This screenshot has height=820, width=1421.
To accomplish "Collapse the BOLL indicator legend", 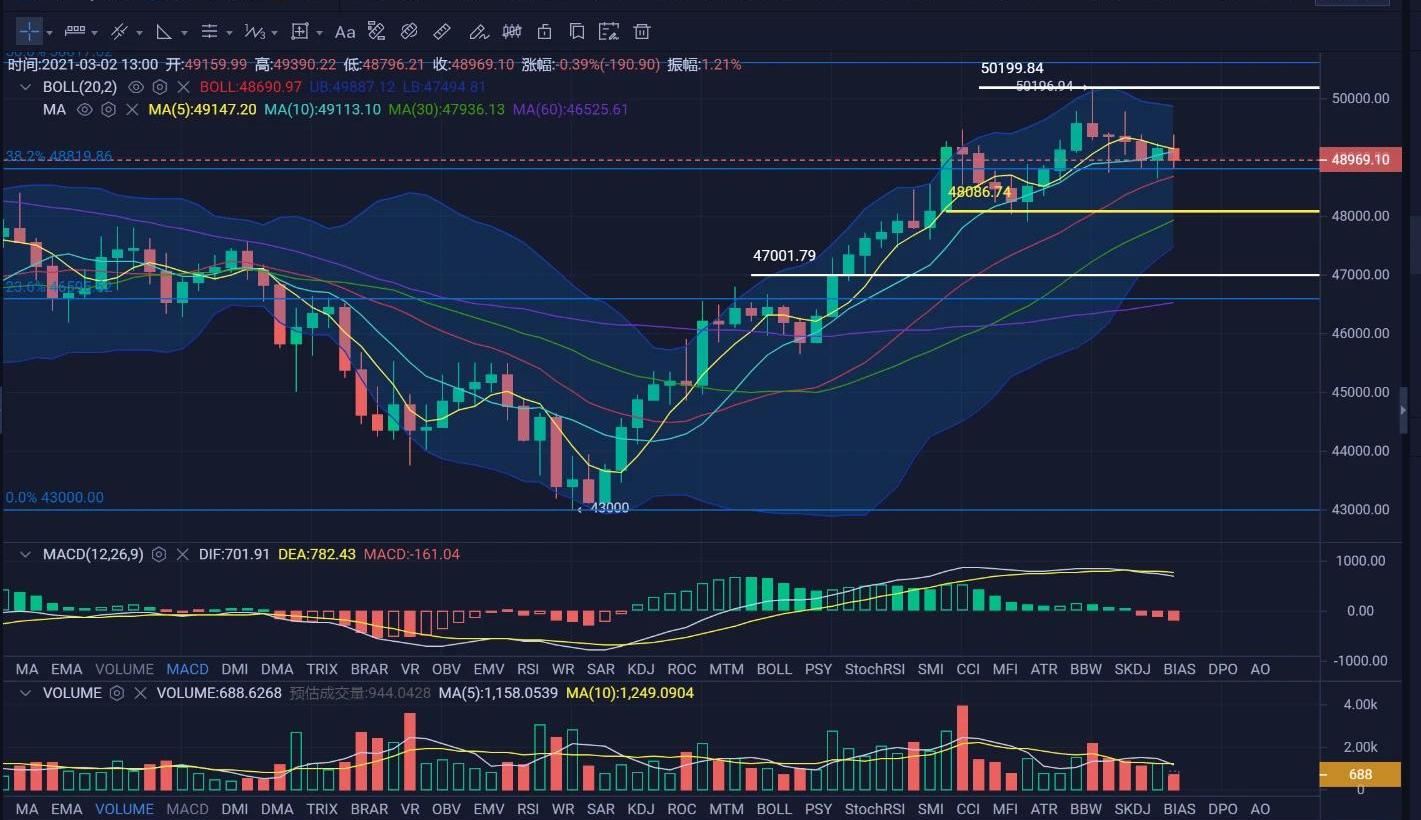I will pyautogui.click(x=26, y=87).
